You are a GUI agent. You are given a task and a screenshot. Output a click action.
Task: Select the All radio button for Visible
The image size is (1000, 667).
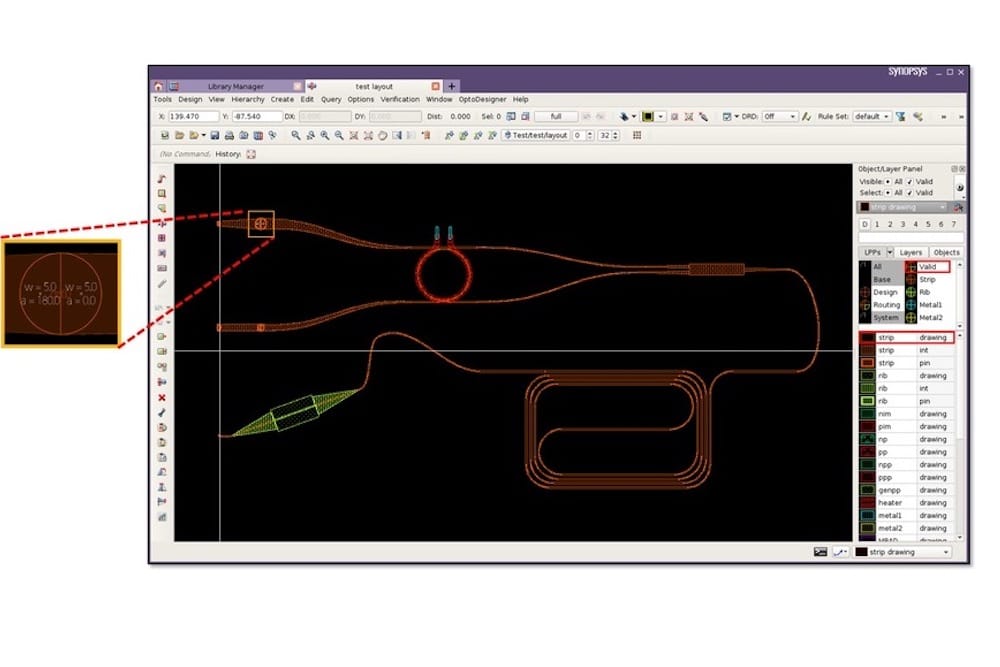(888, 179)
